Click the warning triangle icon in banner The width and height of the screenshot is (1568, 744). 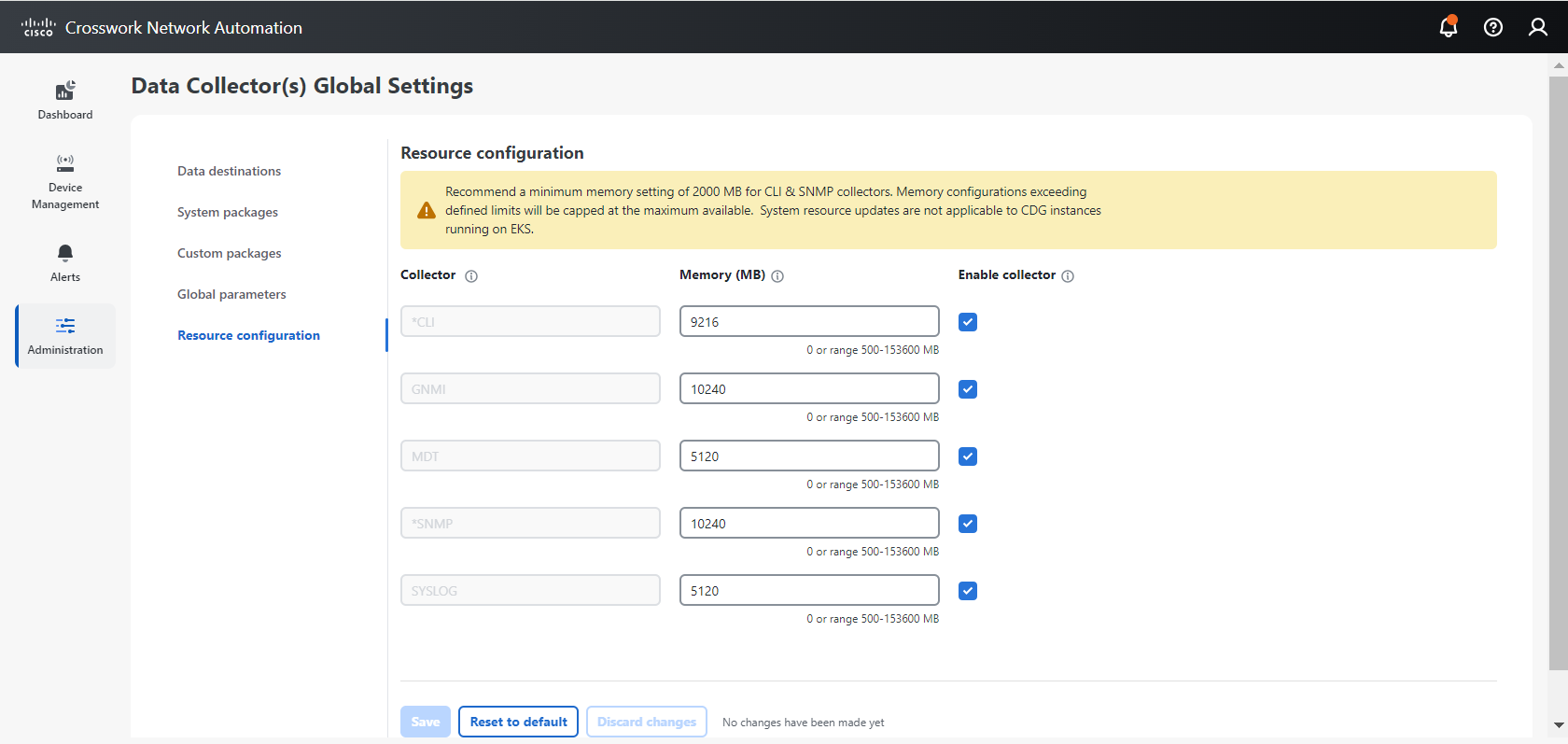[427, 211]
